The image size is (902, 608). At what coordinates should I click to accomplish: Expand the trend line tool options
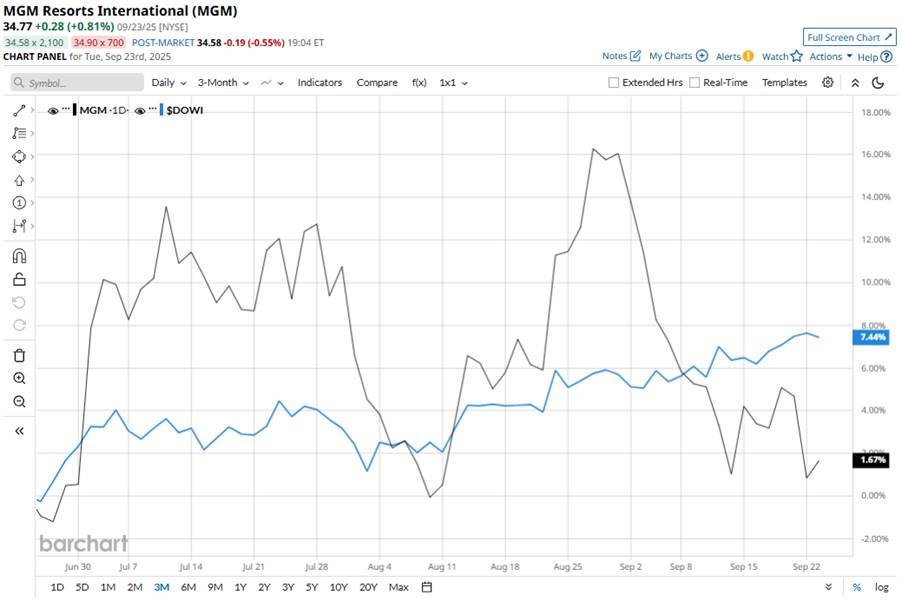[32, 110]
